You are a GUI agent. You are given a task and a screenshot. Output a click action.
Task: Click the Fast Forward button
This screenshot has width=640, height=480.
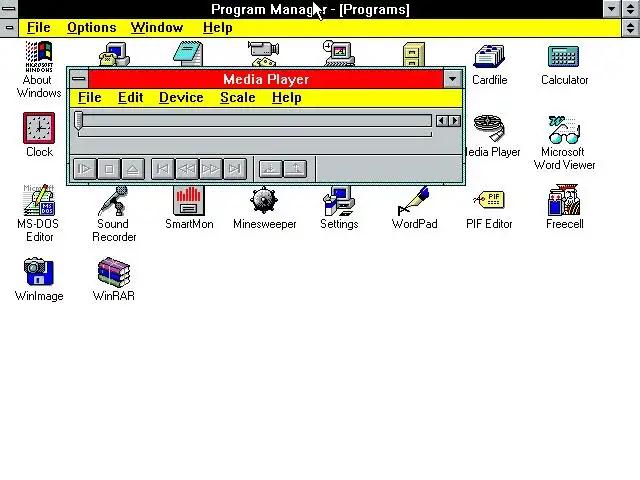pyautogui.click(x=211, y=169)
